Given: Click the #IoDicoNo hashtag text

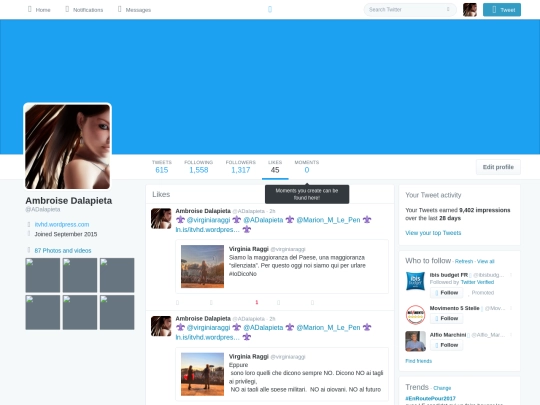Looking at the screenshot, I should 243,274.
